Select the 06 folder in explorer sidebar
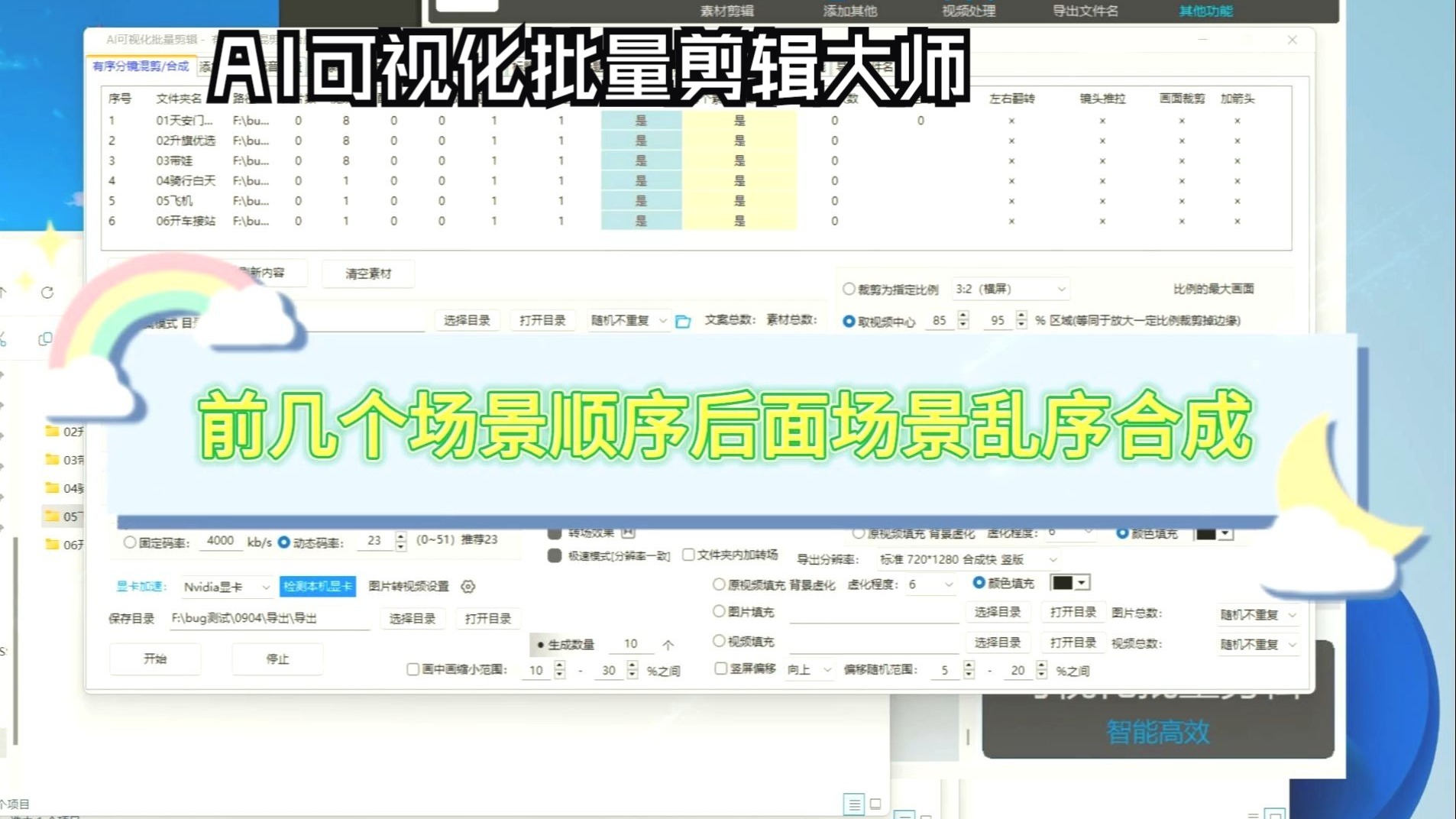Viewport: 1456px width, 819px height. (64, 545)
